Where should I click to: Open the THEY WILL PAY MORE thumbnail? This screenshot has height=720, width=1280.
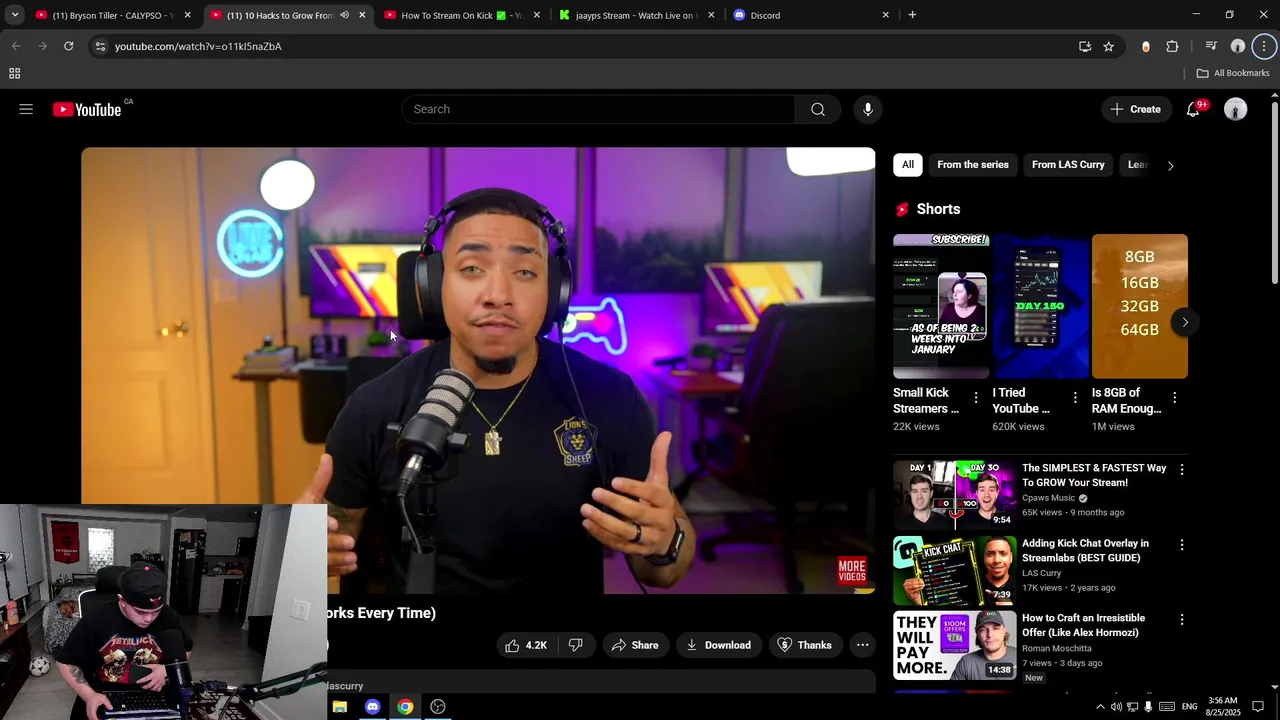pos(954,646)
